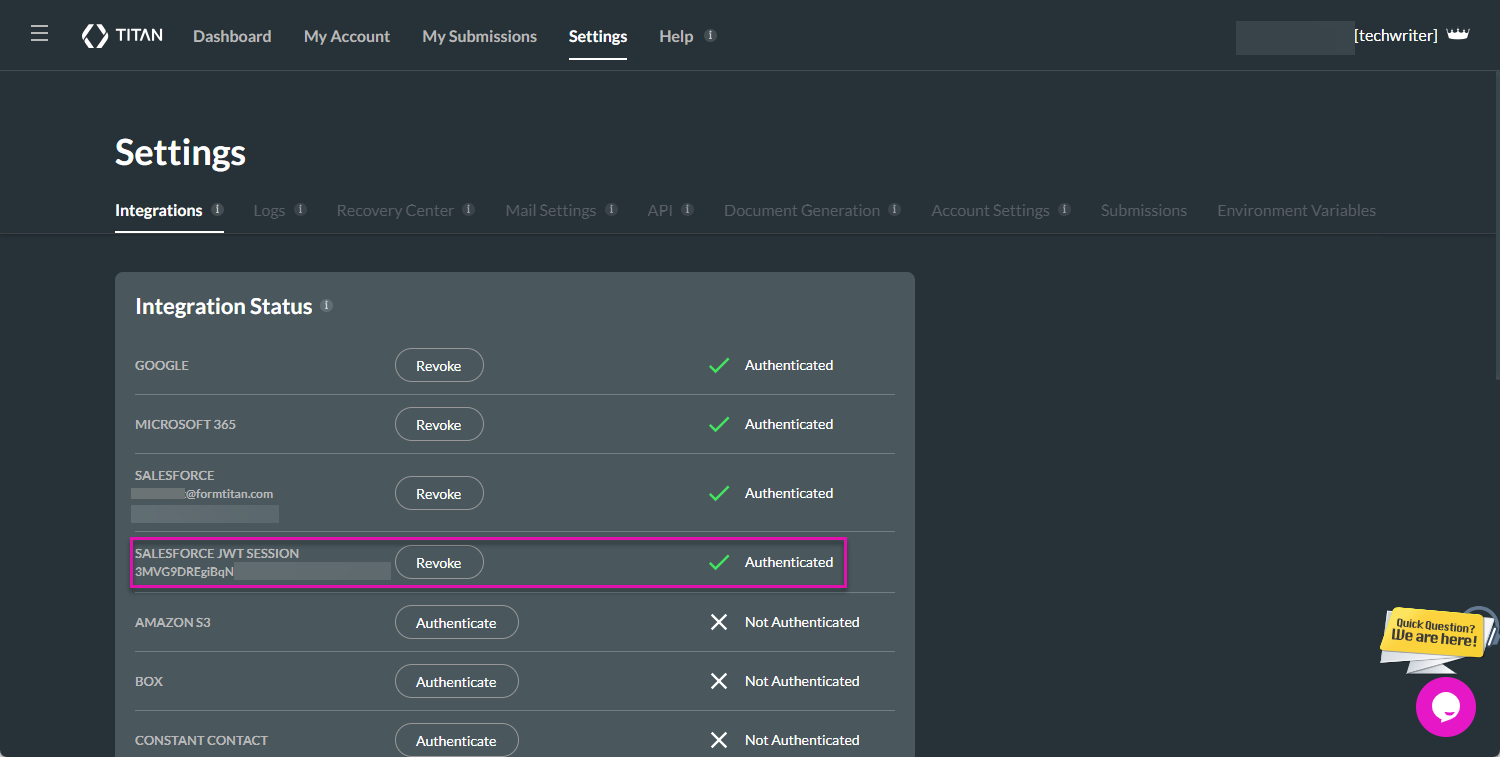Click Authenticate for Constant Contact

coord(456,740)
